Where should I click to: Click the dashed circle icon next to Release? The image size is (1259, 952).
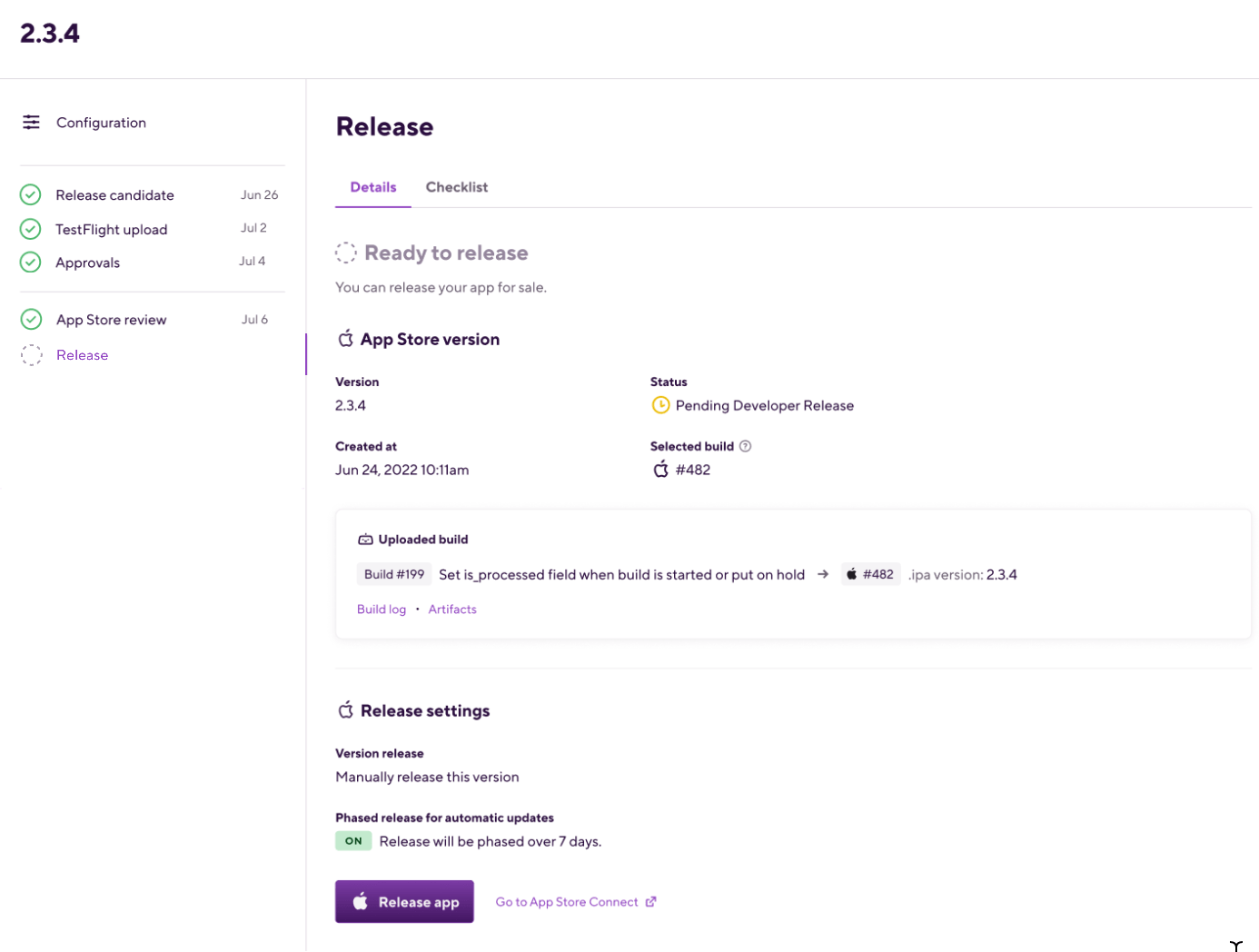(32, 354)
